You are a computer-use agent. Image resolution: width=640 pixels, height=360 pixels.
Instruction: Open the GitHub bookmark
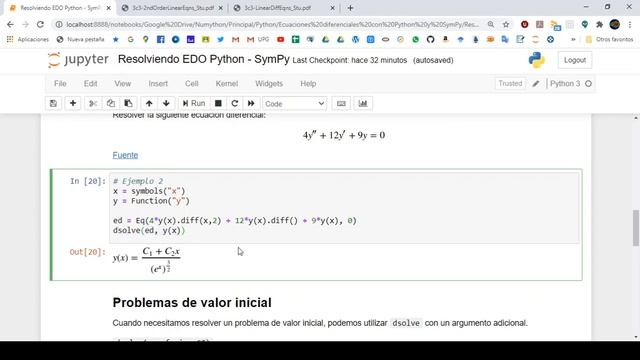430,40
